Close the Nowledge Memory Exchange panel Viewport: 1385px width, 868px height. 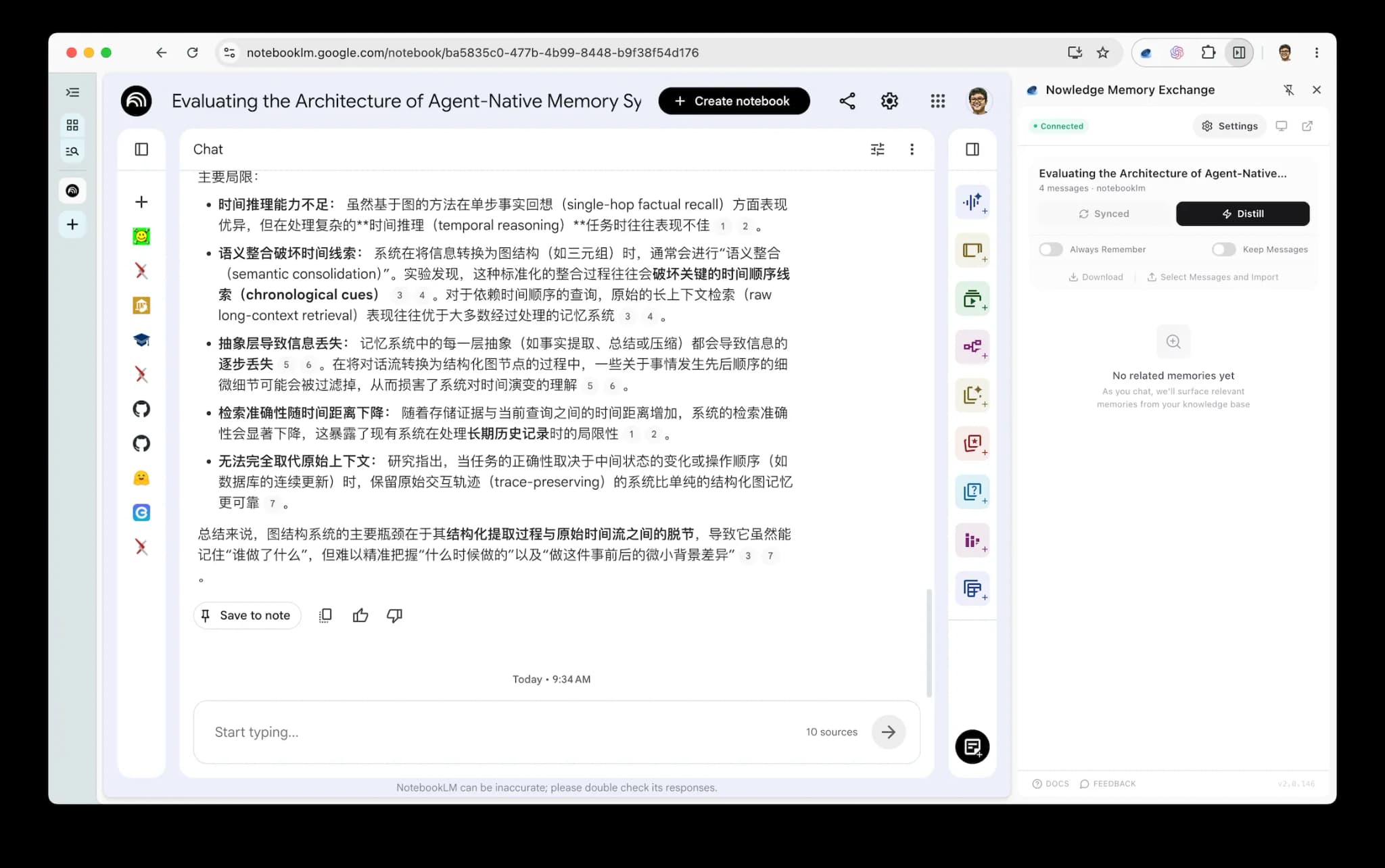1317,90
